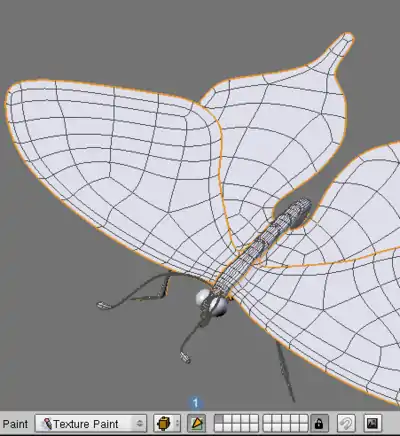
Task: Enable scene layer 6 button
Action: [x=267, y=419]
